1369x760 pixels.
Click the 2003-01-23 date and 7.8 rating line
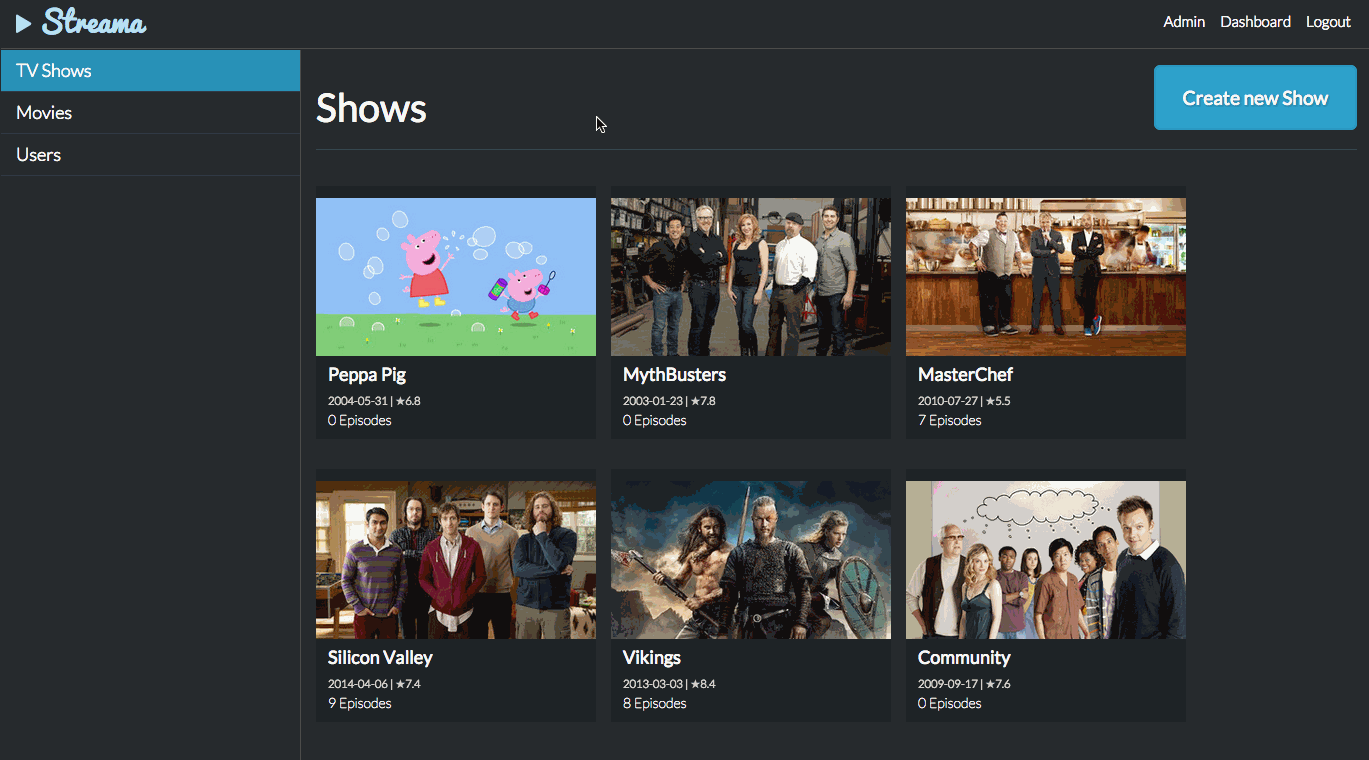669,401
